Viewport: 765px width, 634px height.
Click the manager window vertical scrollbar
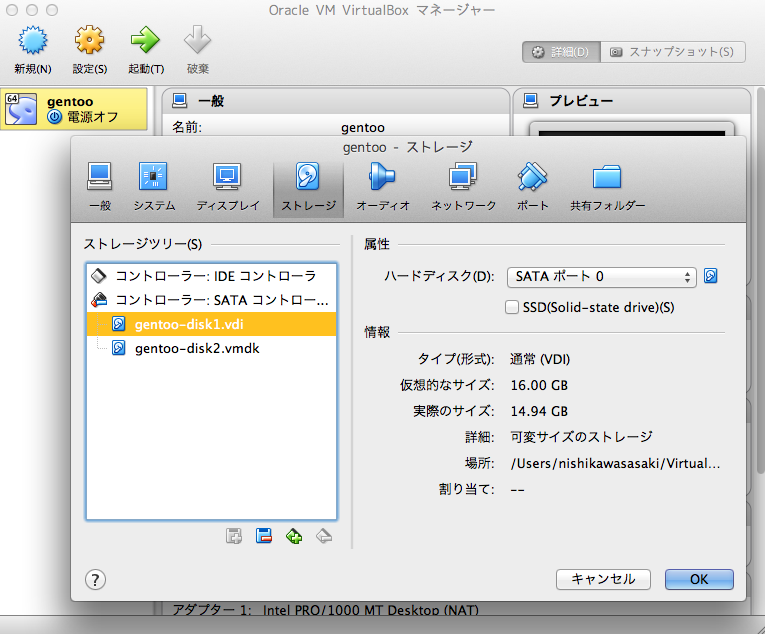(760, 281)
